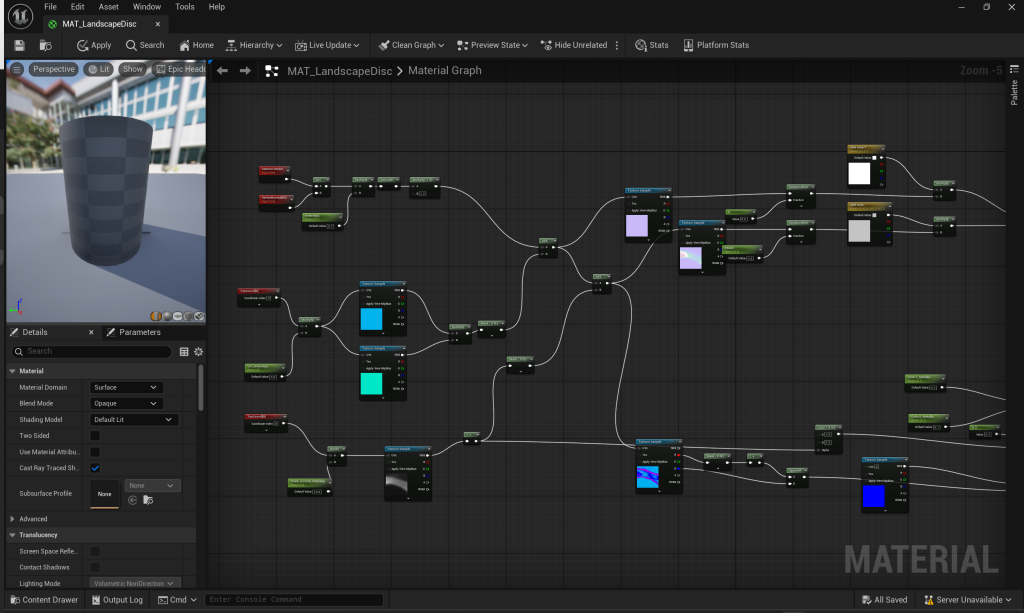This screenshot has width=1024, height=613.
Task: Open the Content Drawer
Action: [43, 600]
